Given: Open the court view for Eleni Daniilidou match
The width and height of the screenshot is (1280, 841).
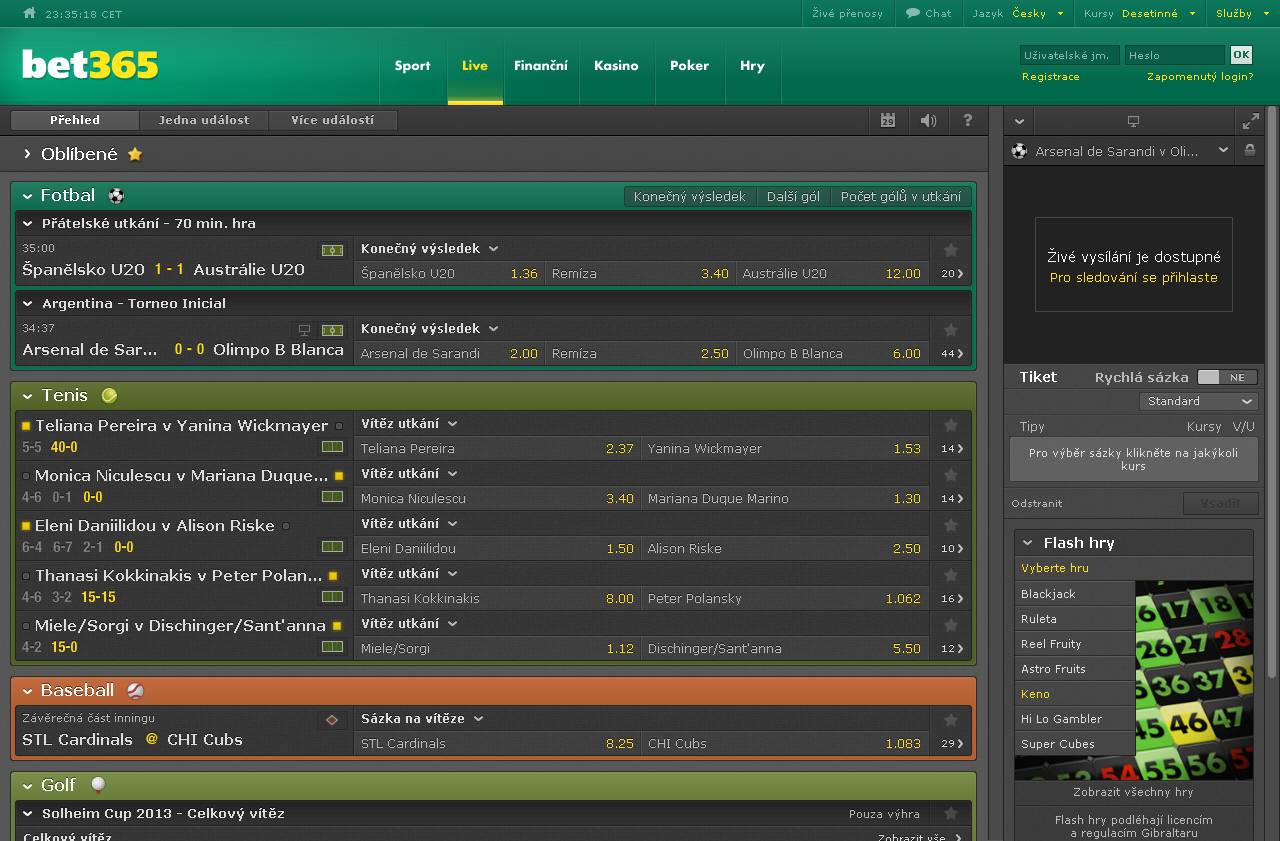Looking at the screenshot, I should pos(332,547).
